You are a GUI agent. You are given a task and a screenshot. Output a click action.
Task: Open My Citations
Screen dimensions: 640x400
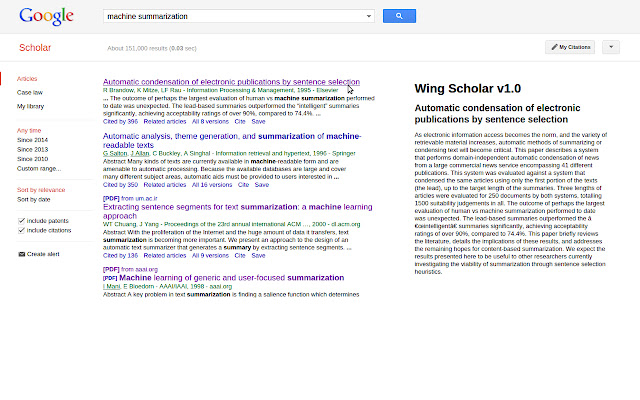[x=570, y=47]
